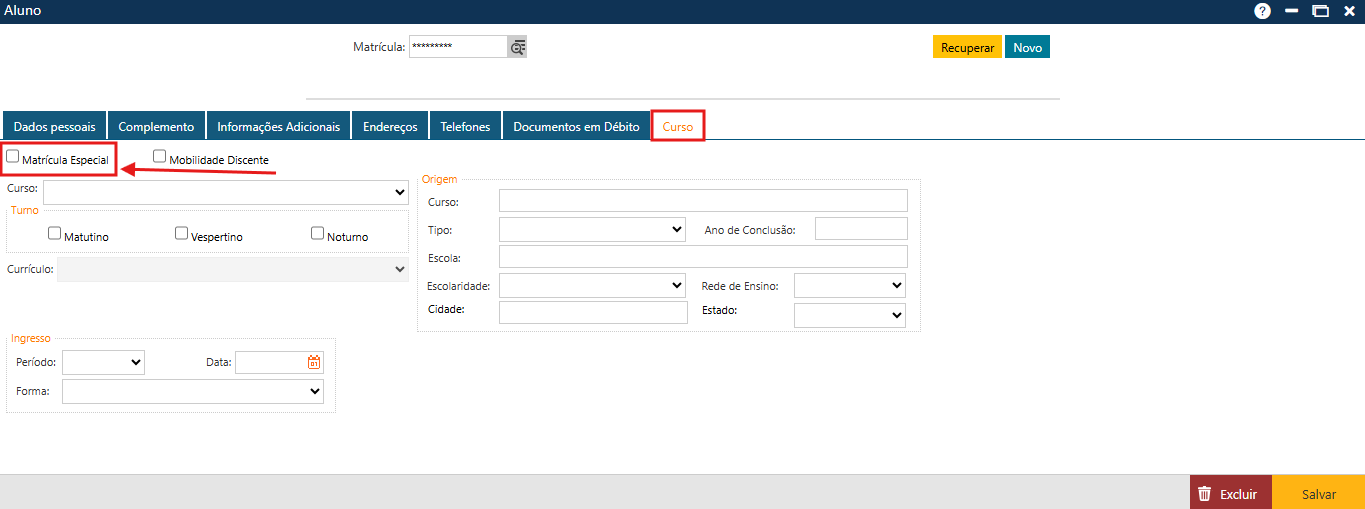Click the trash icon on Excluir
Screen dimensions: 1365x509
click(x=1205, y=494)
